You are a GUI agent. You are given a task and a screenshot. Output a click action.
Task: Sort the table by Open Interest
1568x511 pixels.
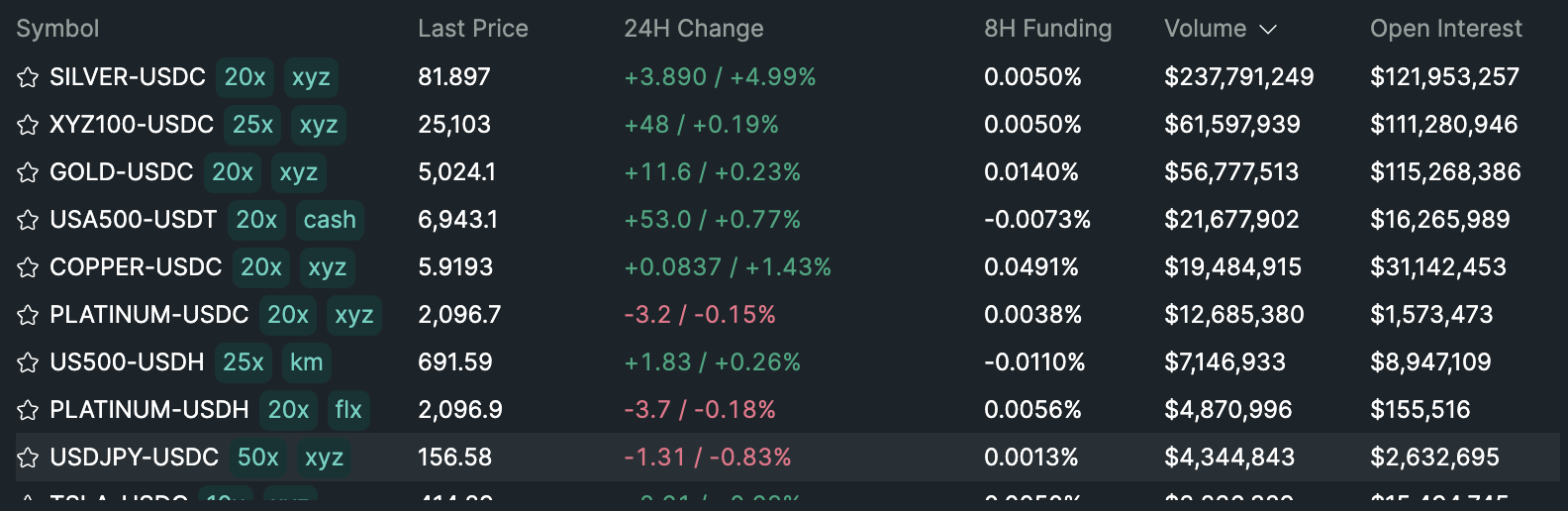(1445, 29)
